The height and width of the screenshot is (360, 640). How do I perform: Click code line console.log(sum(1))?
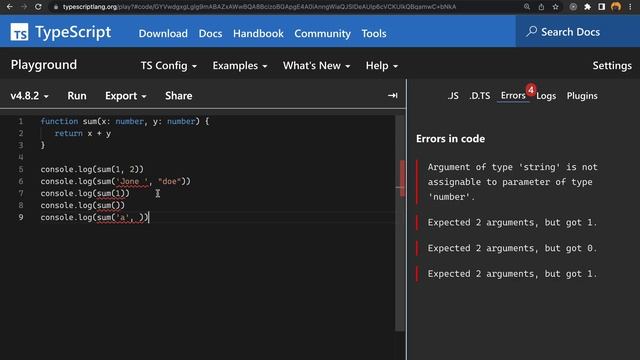click(85, 193)
